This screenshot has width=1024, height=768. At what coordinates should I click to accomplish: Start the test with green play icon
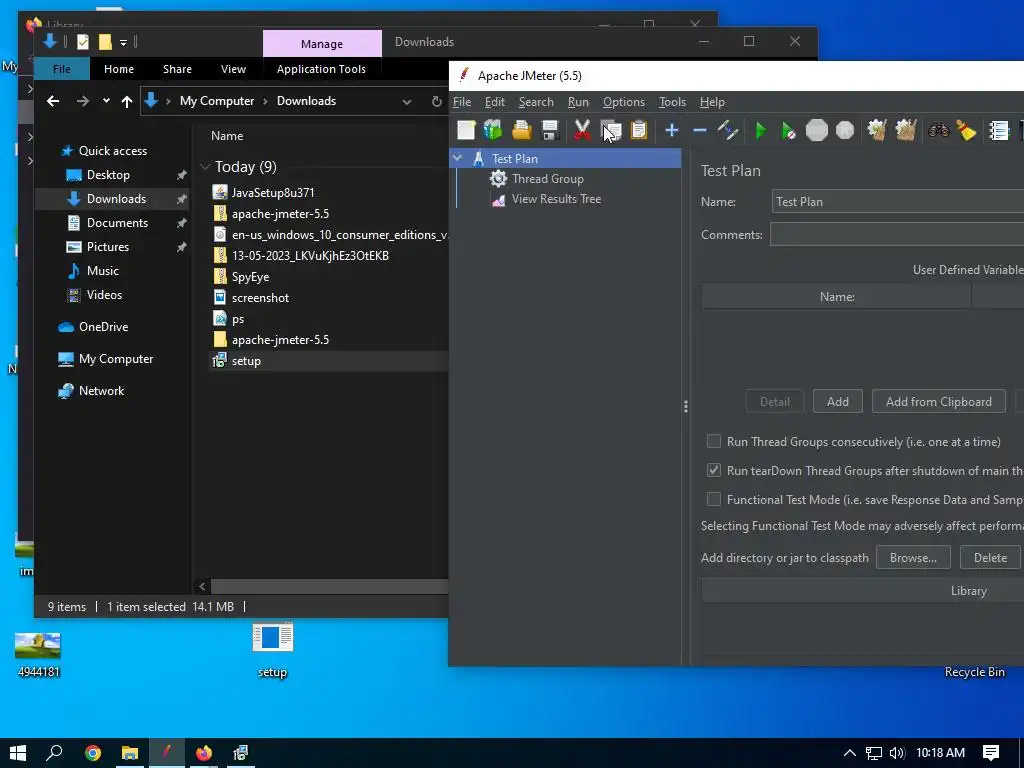pos(760,130)
